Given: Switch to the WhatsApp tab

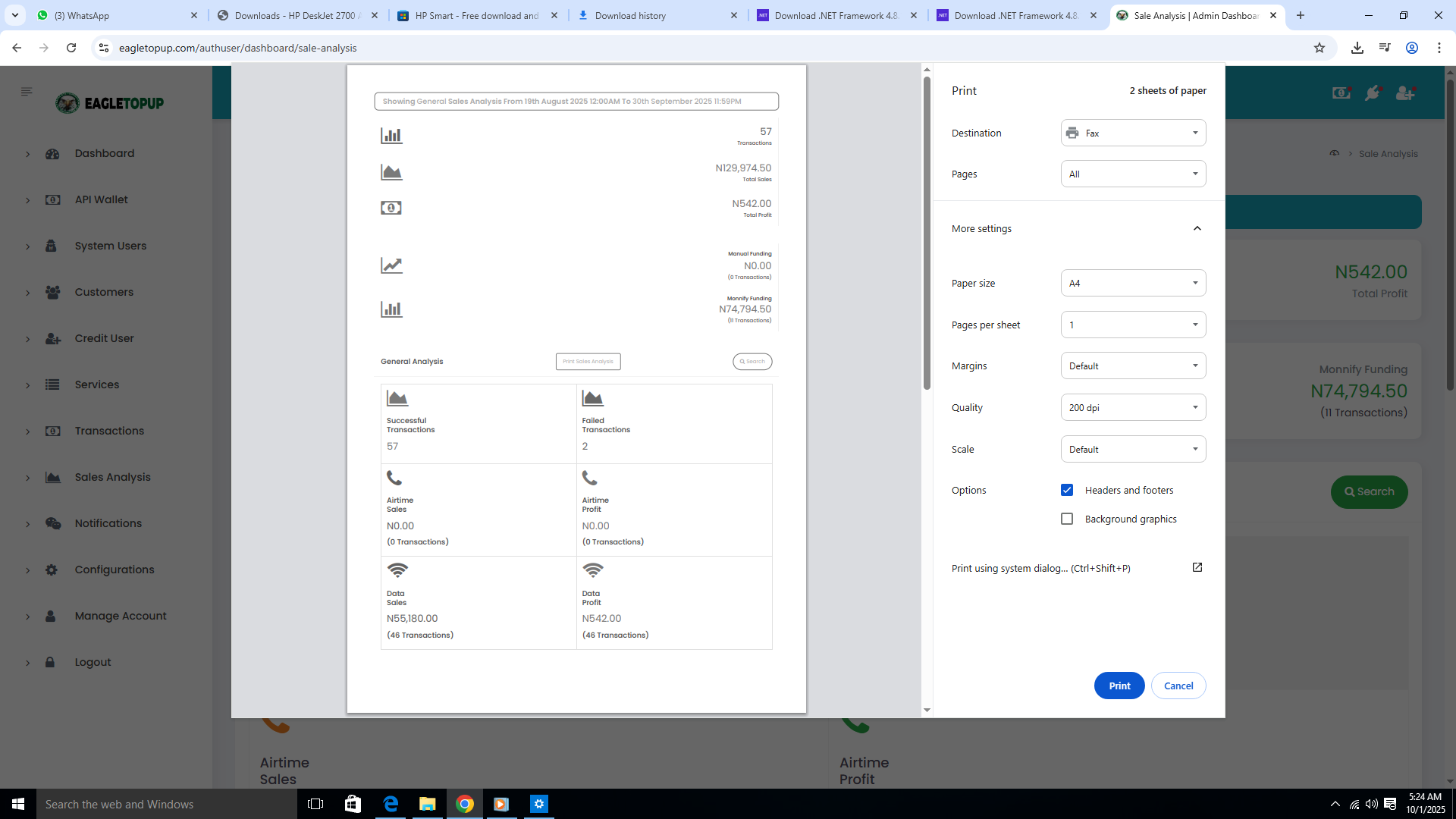Looking at the screenshot, I should (114, 15).
